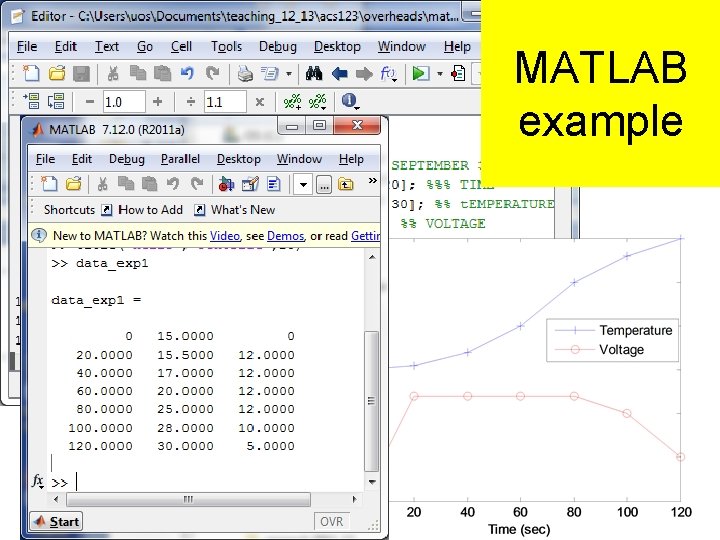Click the blue info icon in cell toolbar

(350, 101)
